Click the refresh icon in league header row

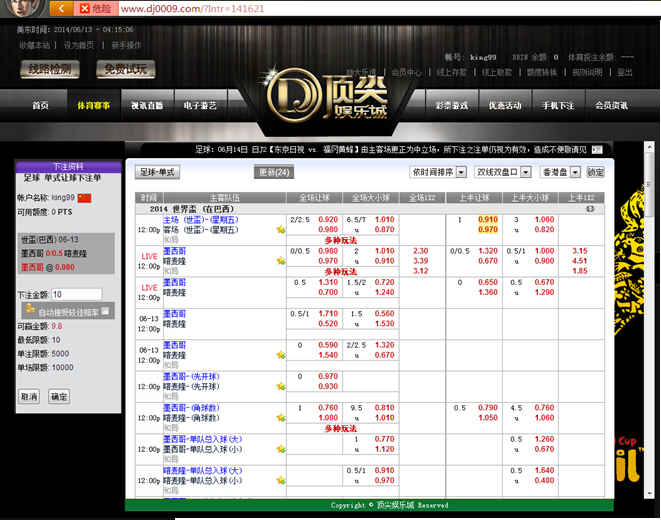(590, 209)
